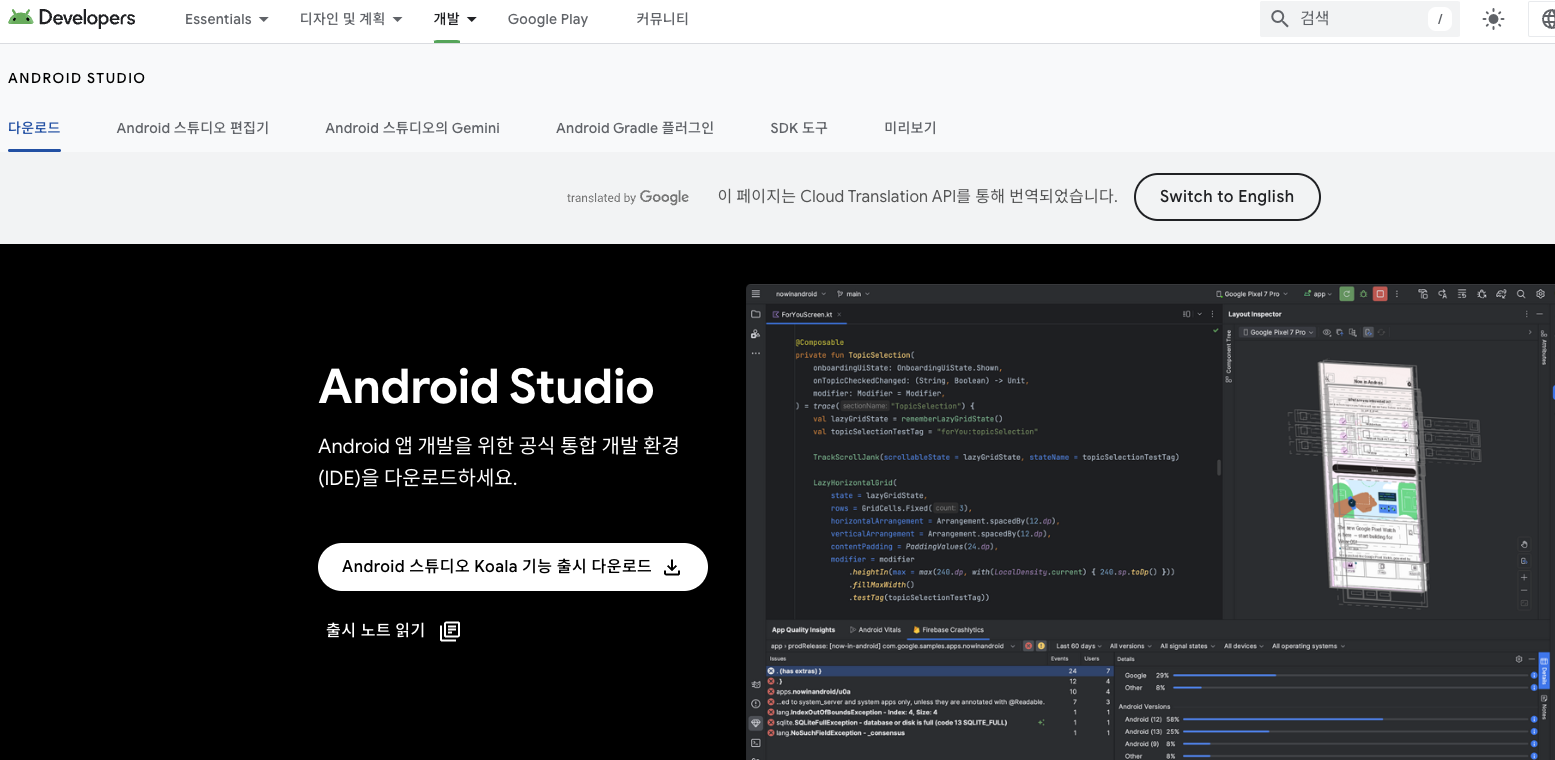The image size is (1555, 760).
Task: Click the red Stop button in the IDE screenshot
Action: point(1380,294)
